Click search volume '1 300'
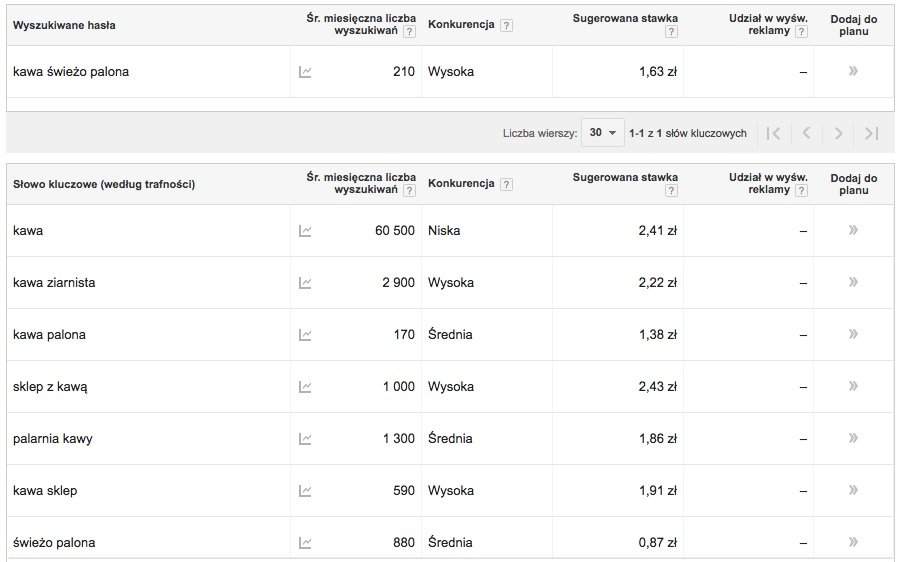Image resolution: width=899 pixels, height=562 pixels. coord(398,439)
